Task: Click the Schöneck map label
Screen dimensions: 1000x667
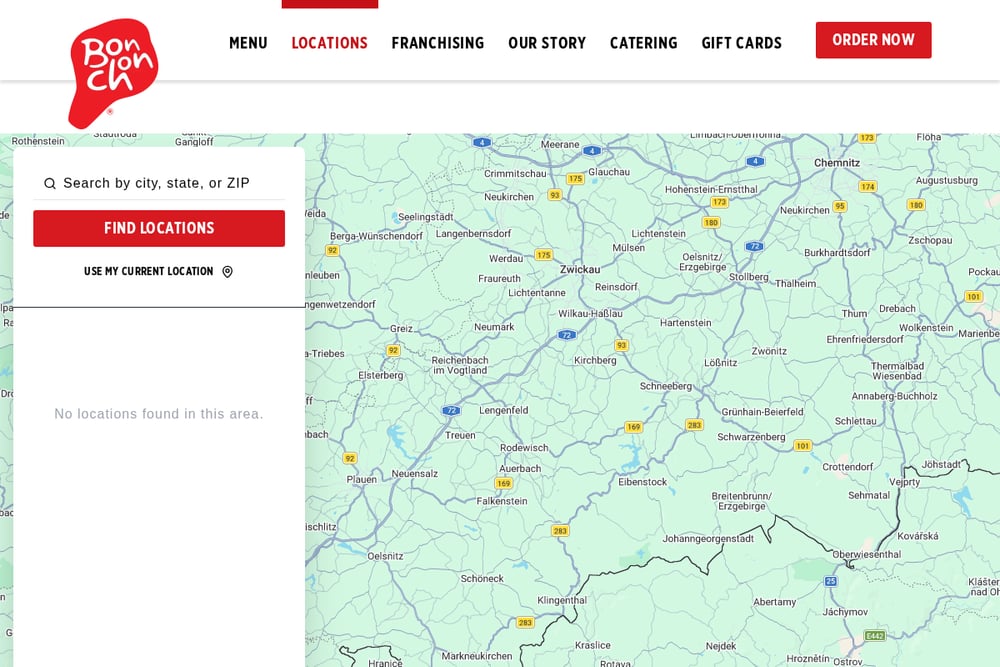Action: click(x=482, y=579)
